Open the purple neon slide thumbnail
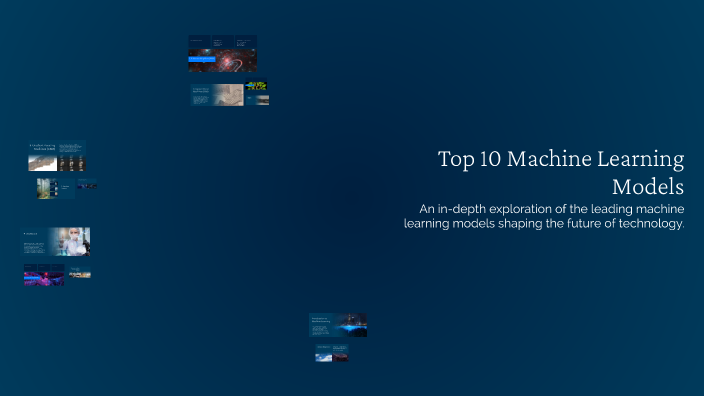 (44, 275)
